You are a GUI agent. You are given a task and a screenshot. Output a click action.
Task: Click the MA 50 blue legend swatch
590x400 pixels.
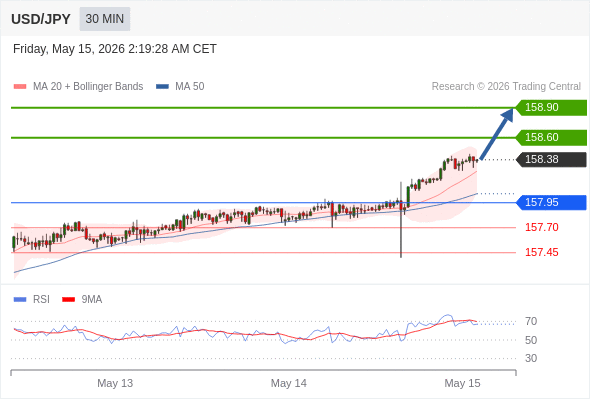point(162,87)
